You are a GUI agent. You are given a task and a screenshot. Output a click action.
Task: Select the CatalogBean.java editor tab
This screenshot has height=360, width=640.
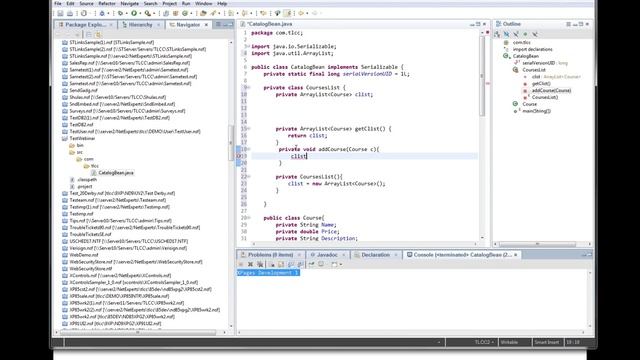tap(269, 24)
